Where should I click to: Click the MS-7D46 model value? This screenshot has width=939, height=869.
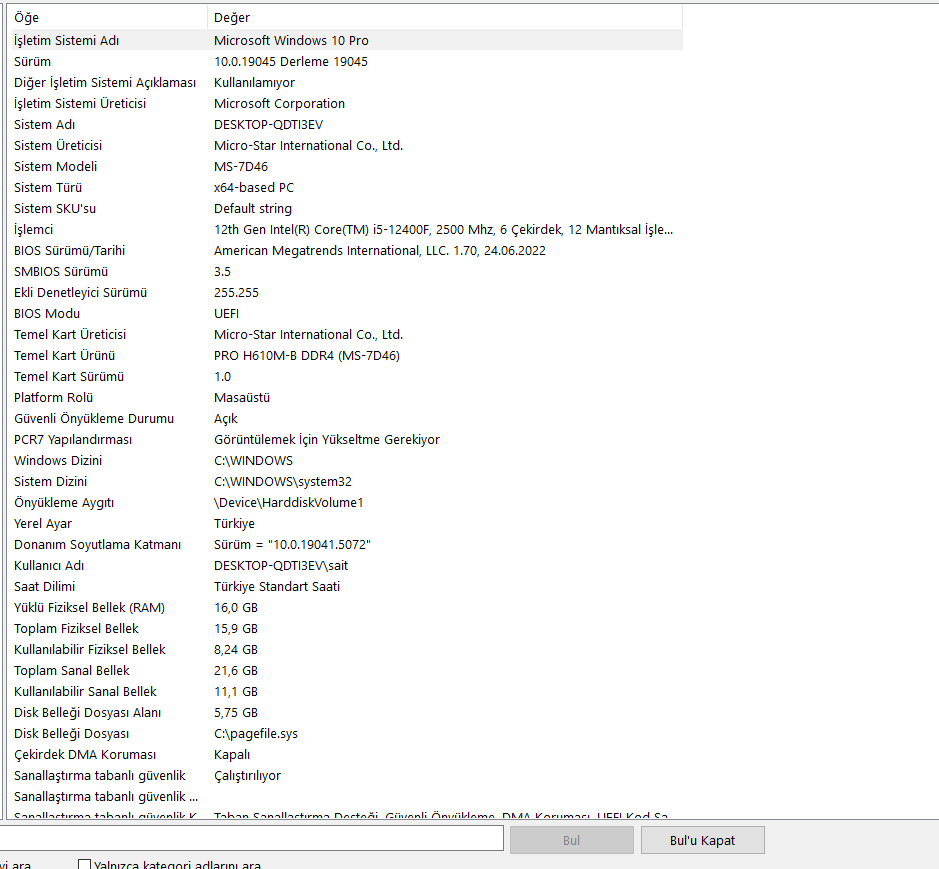[x=241, y=166]
